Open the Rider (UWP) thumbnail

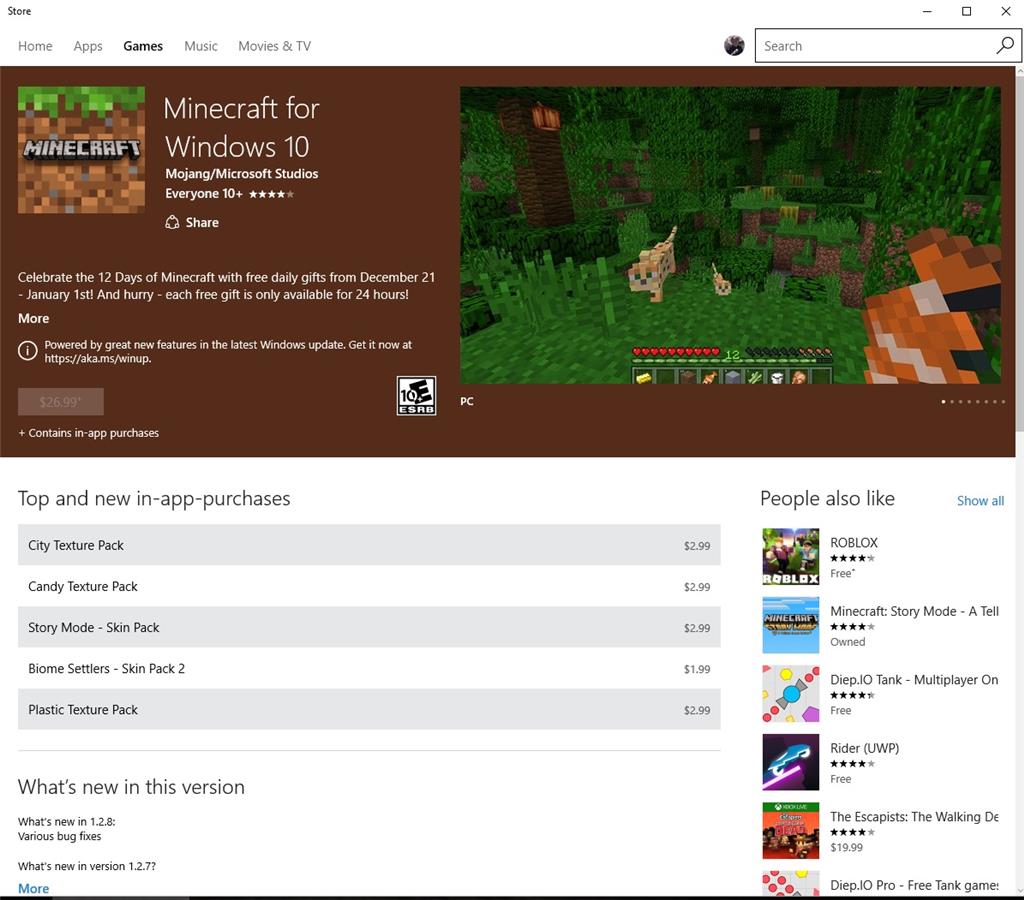(791, 762)
